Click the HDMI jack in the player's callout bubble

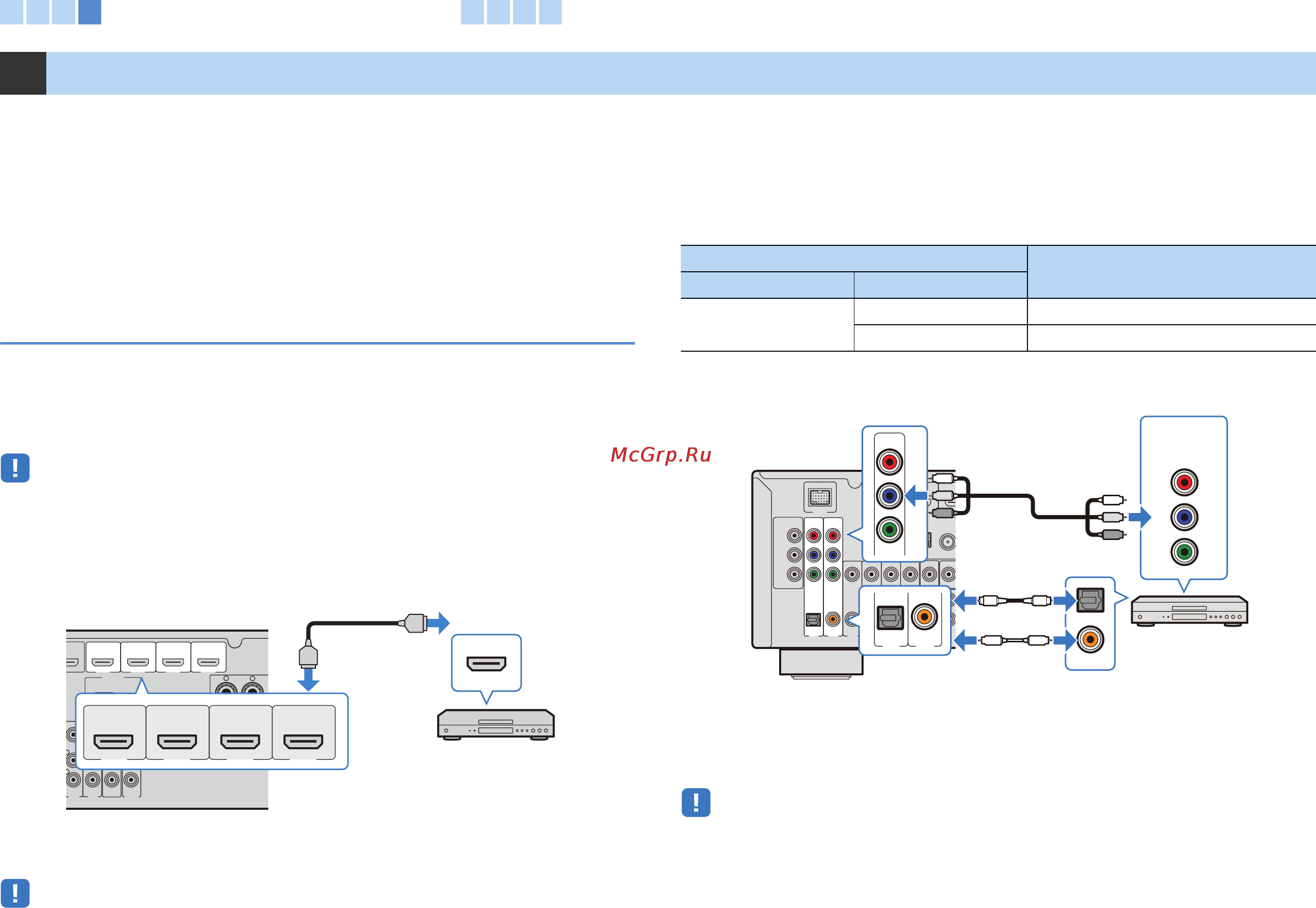pos(487,663)
